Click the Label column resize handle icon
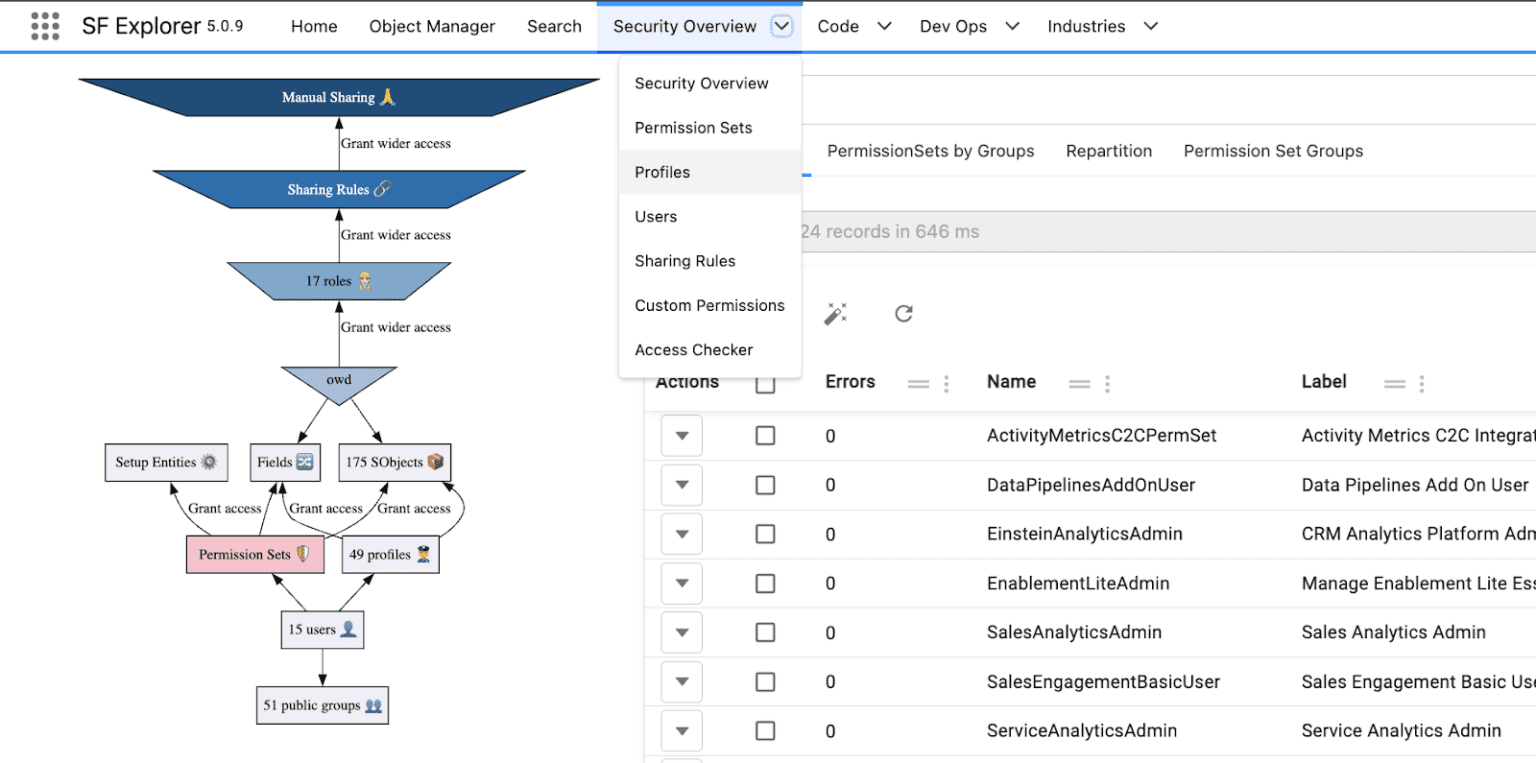This screenshot has height=763, width=1536. [x=1394, y=383]
